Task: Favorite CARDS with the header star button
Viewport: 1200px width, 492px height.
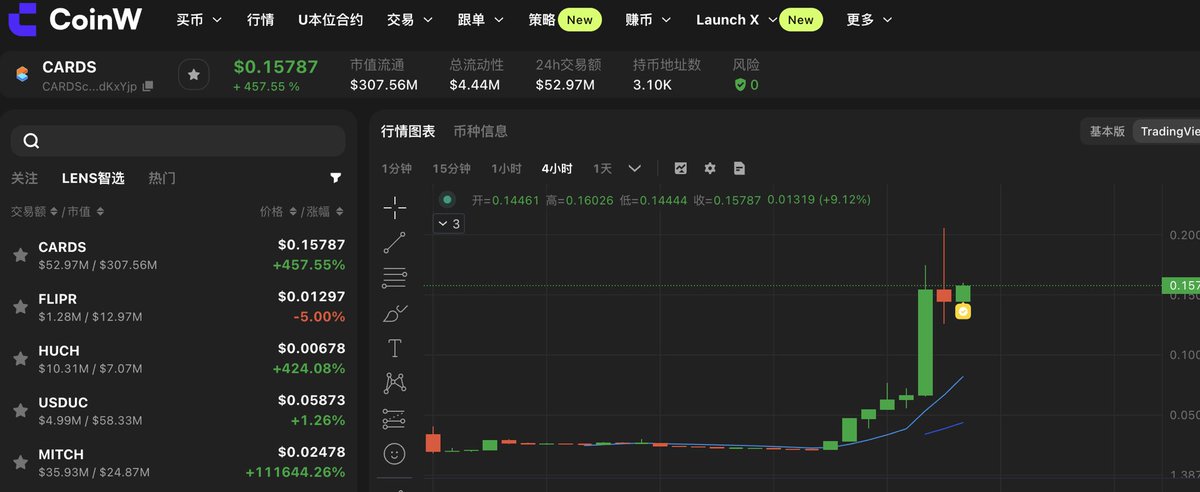Action: 194,75
